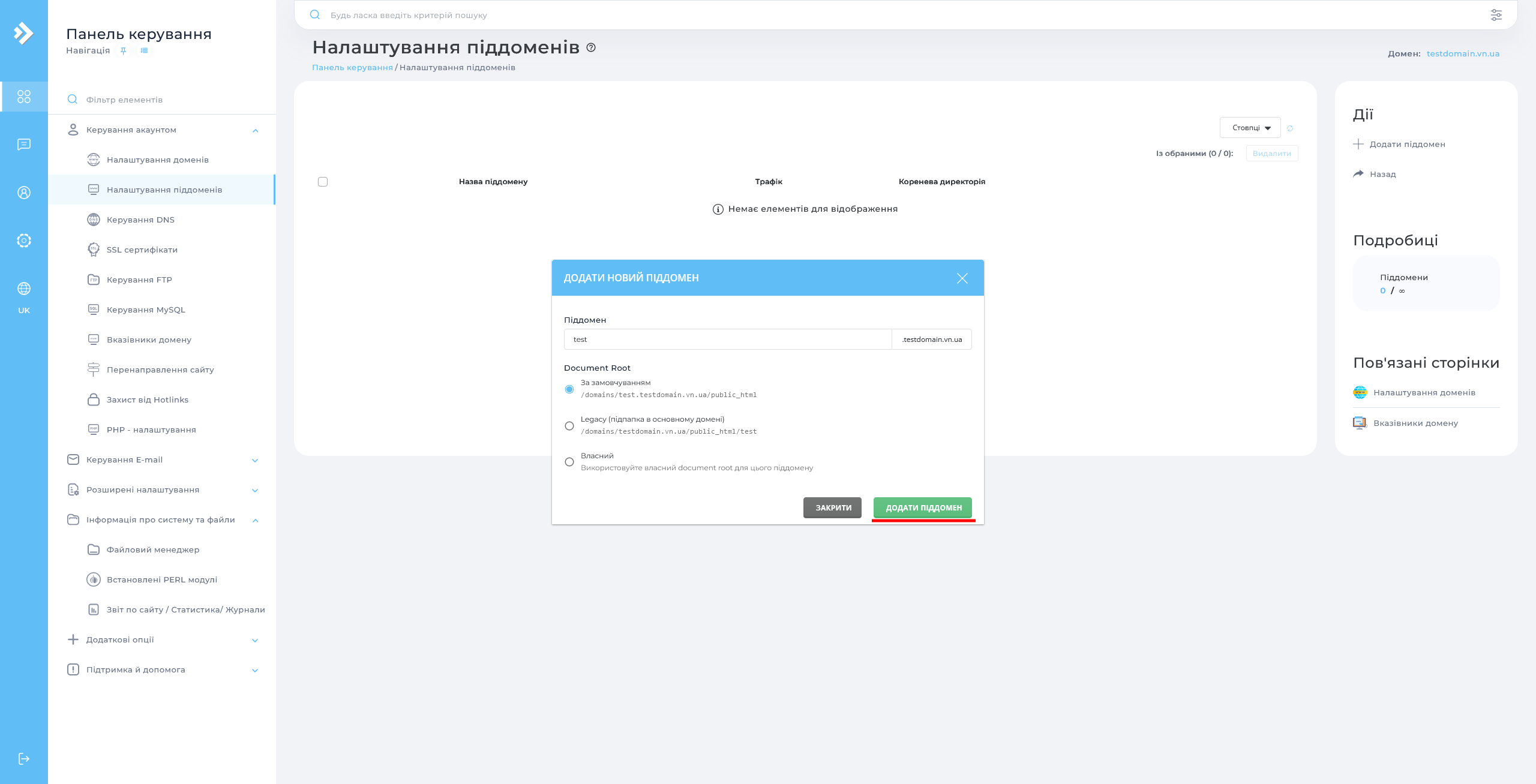
Task: Expand the Керування E-mail section
Action: point(124,459)
